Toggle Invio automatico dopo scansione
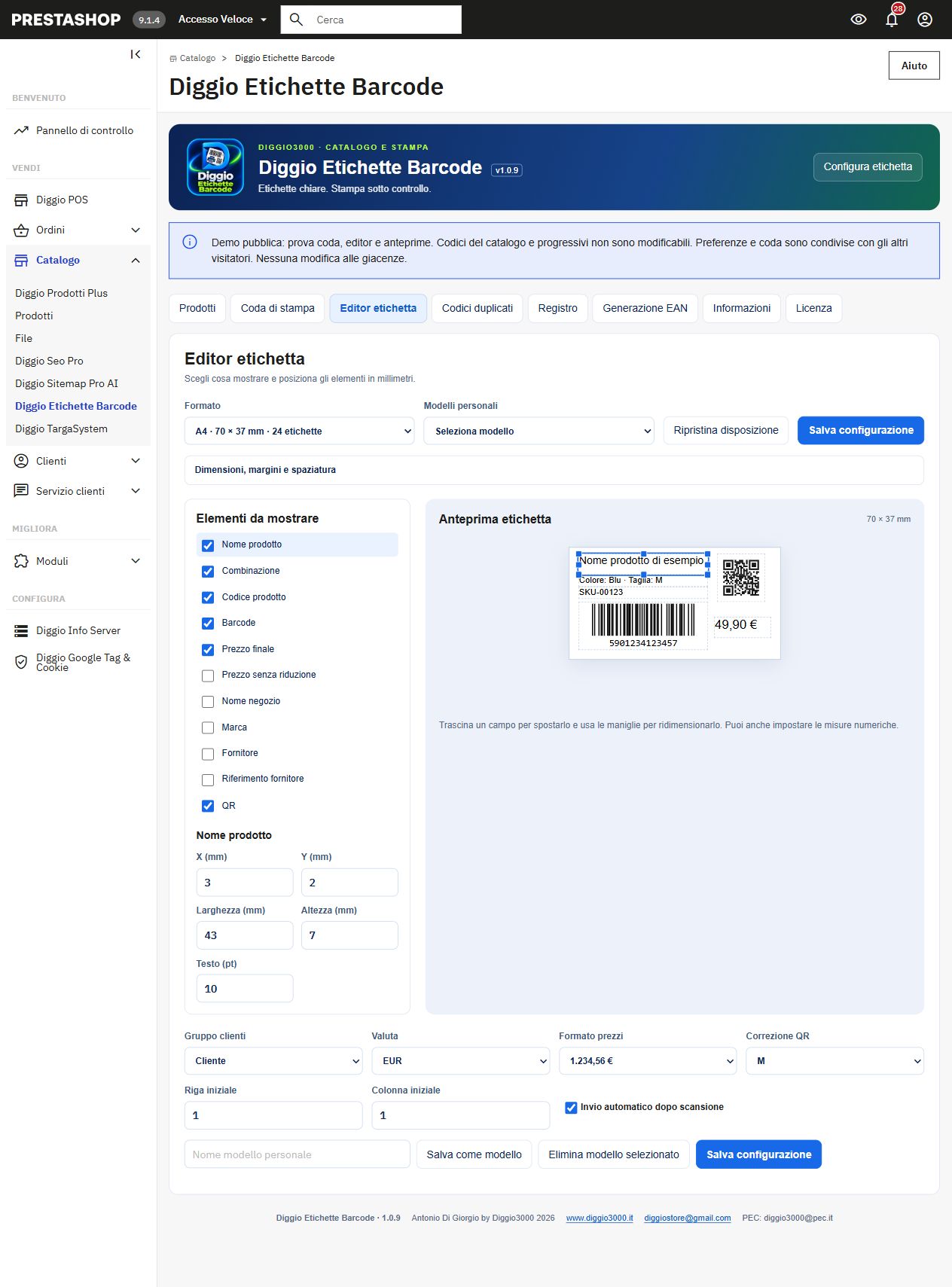This screenshot has width=952, height=1287. 571,1108
